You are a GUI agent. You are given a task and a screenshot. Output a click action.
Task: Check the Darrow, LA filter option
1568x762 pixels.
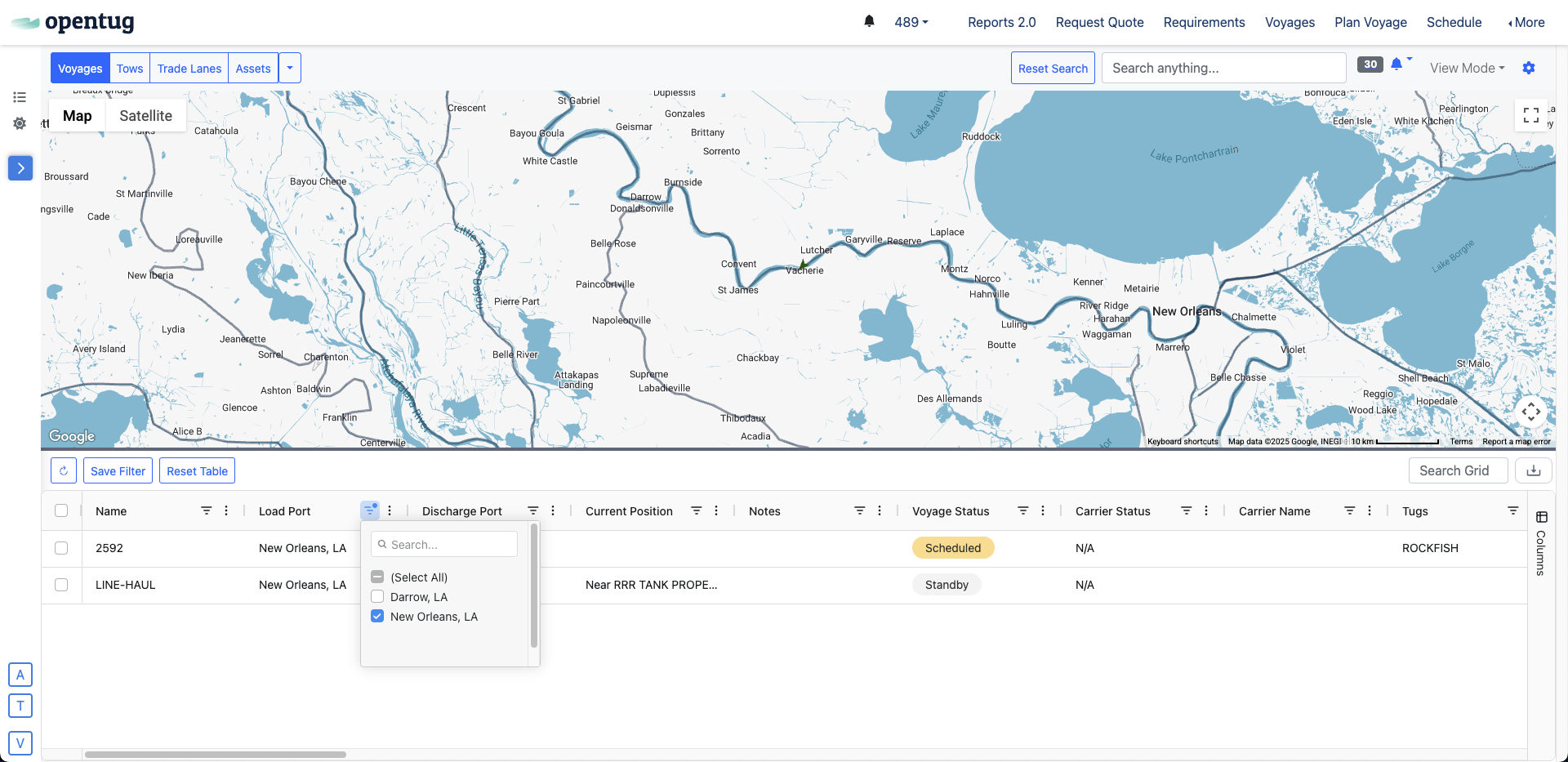377,597
